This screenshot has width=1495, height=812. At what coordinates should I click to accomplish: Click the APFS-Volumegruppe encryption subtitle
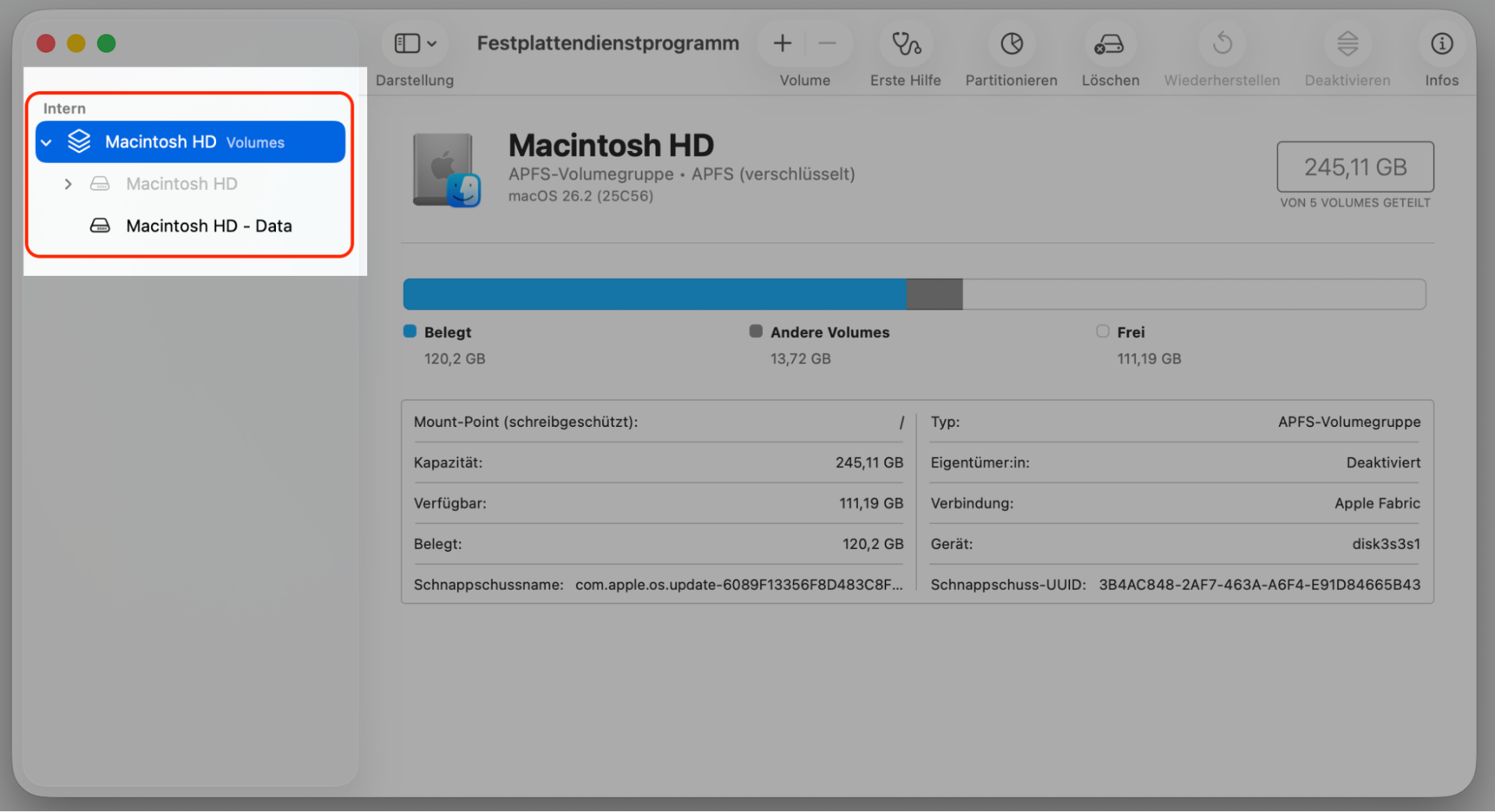(x=681, y=174)
